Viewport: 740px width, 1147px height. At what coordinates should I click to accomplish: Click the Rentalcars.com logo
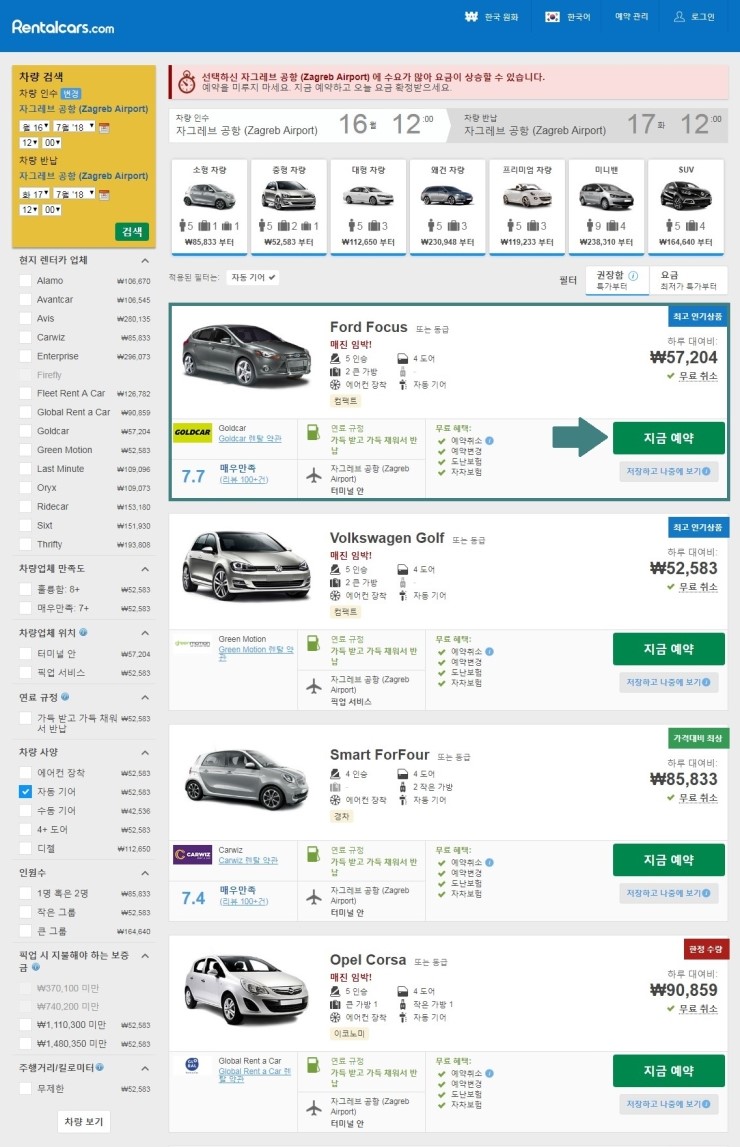[63, 27]
